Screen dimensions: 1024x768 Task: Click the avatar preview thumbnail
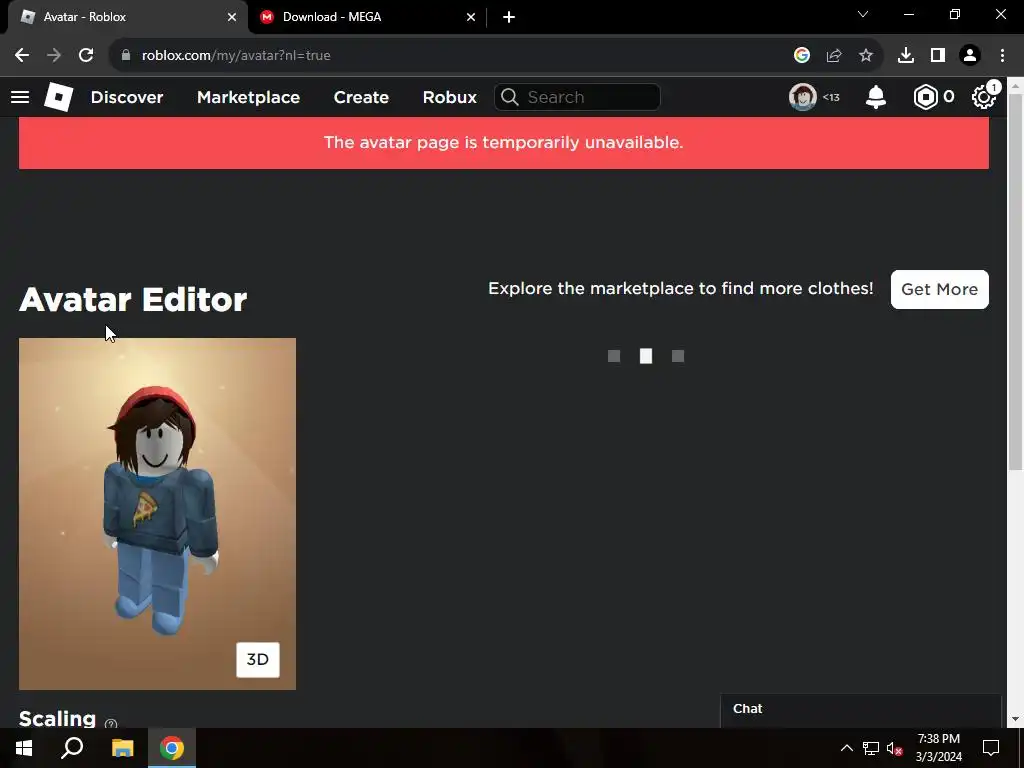click(x=157, y=513)
